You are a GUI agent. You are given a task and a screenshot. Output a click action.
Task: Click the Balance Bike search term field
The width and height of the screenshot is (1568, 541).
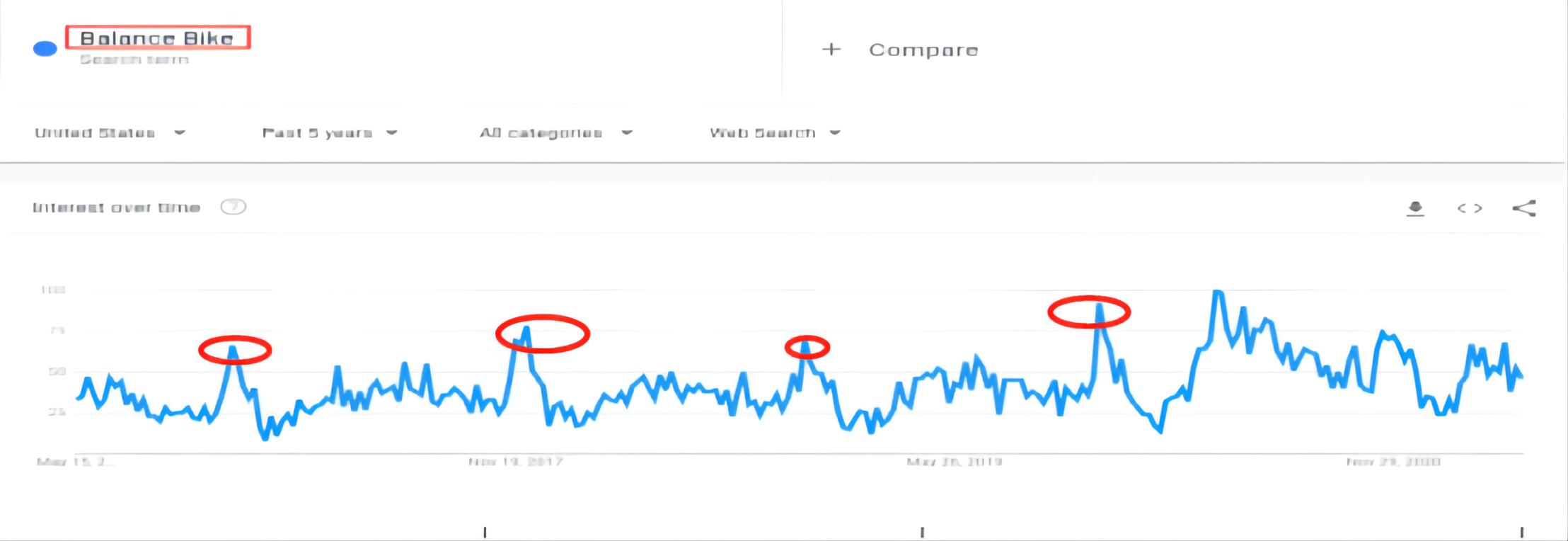tap(157, 38)
